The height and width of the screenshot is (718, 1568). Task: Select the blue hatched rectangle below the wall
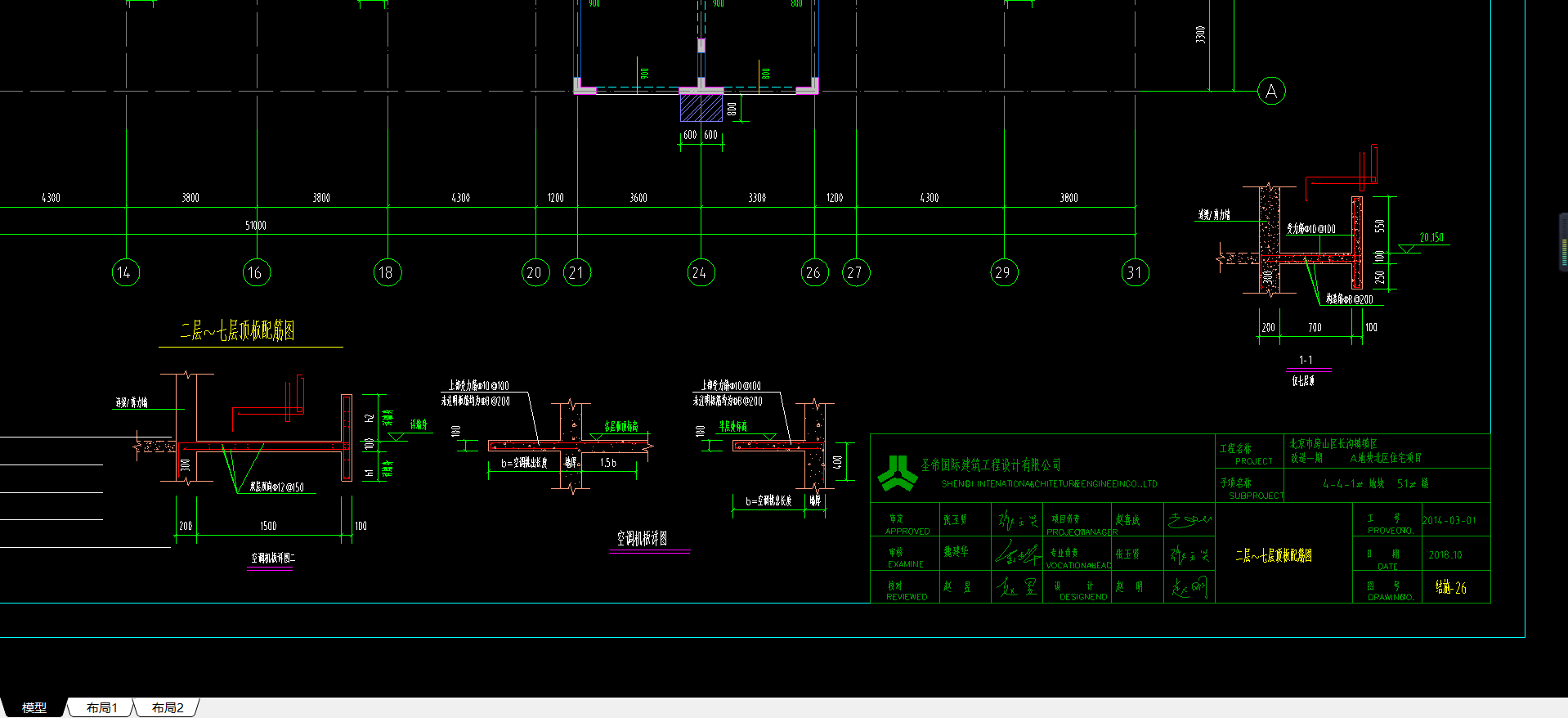pyautogui.click(x=701, y=107)
